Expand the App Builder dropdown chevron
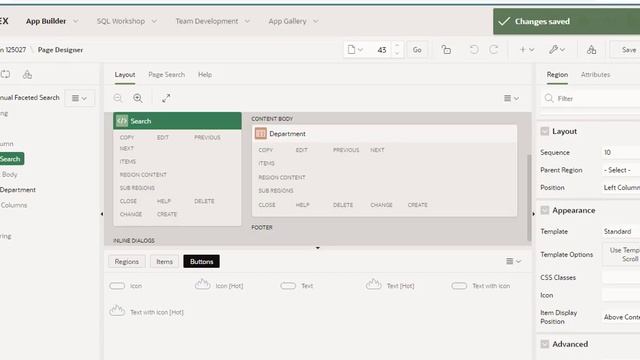 (76, 21)
